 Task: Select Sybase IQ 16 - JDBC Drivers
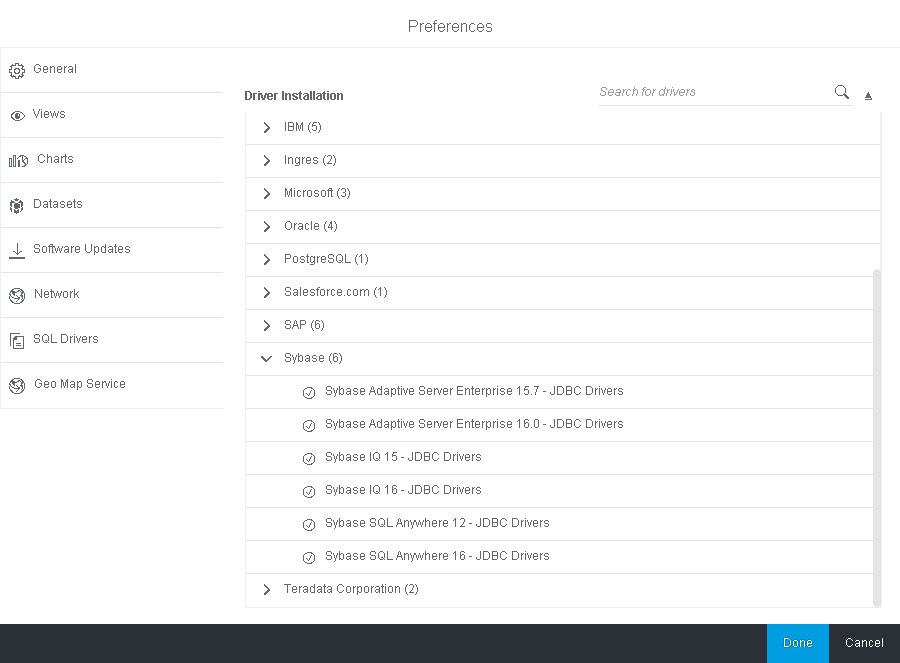point(560,491)
